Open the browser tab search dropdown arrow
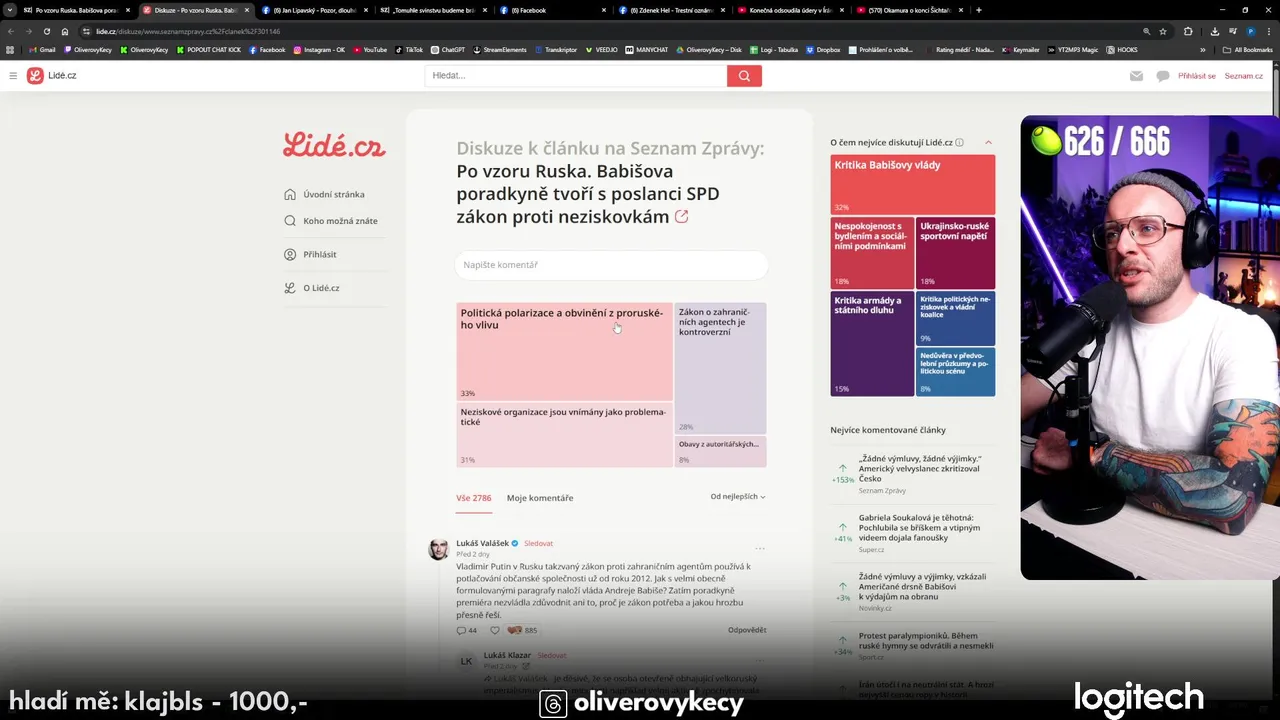Screen dimensions: 1280x720 coord(9,10)
